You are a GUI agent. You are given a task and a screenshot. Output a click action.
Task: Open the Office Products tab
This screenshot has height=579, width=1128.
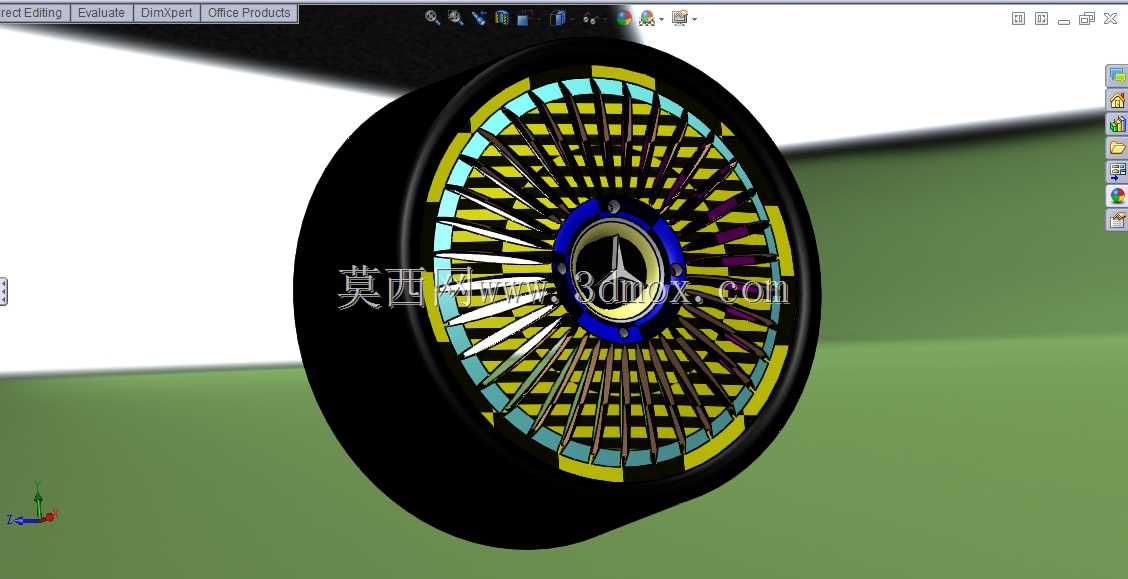[249, 13]
